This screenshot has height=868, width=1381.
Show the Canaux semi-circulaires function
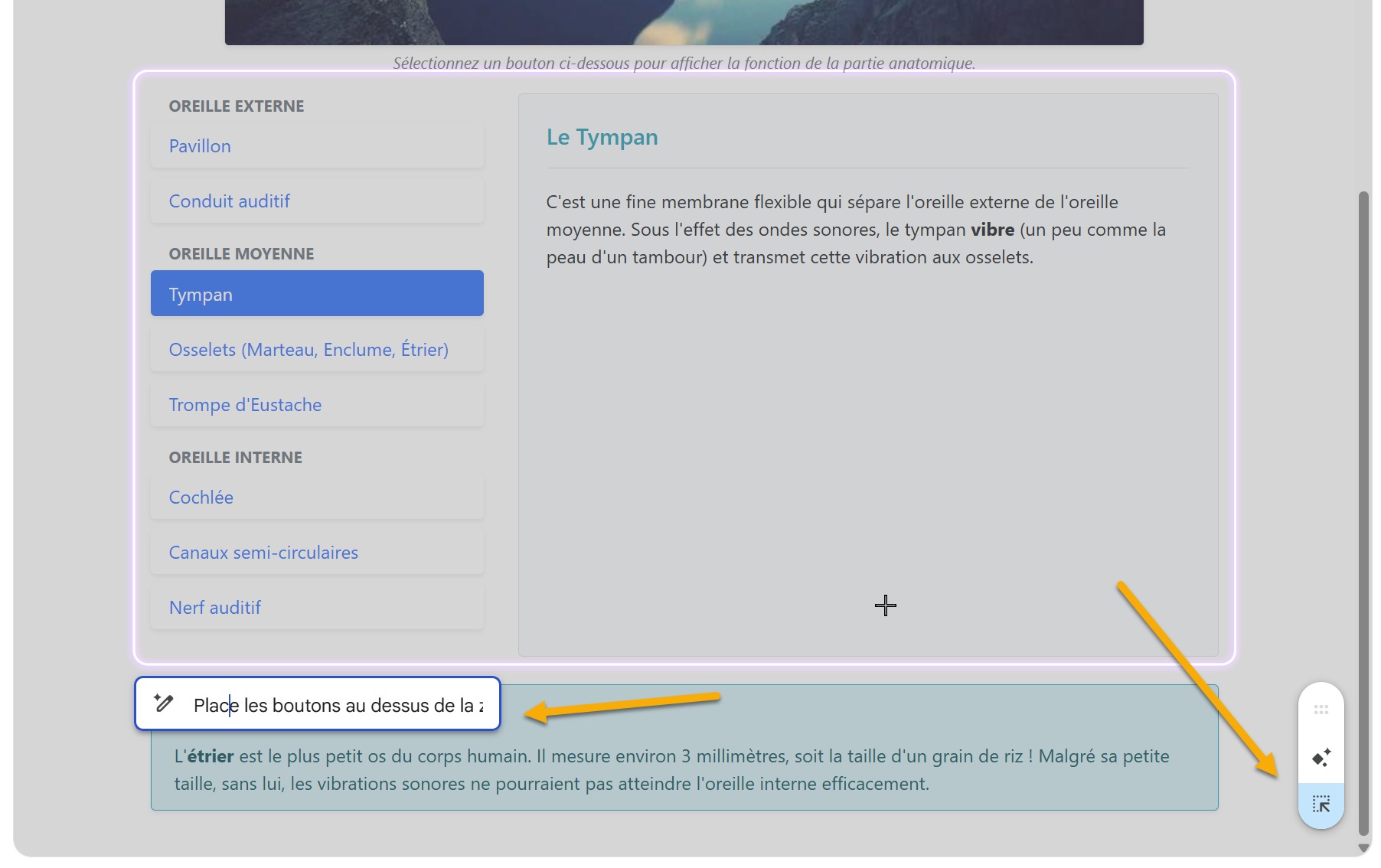pos(317,552)
